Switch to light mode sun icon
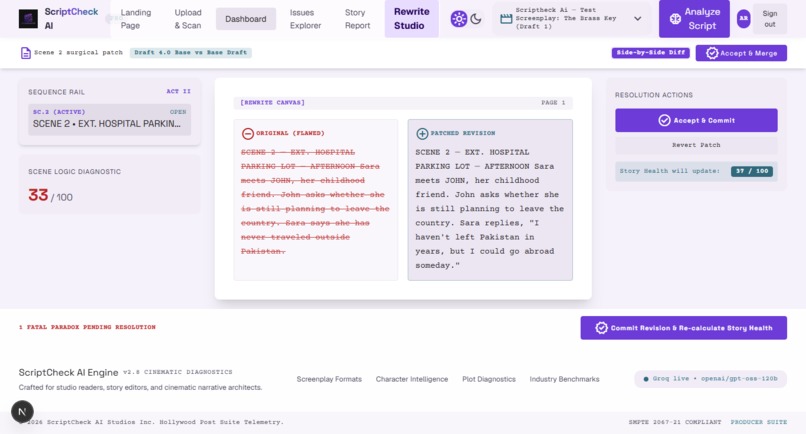The width and height of the screenshot is (806, 434). [459, 19]
